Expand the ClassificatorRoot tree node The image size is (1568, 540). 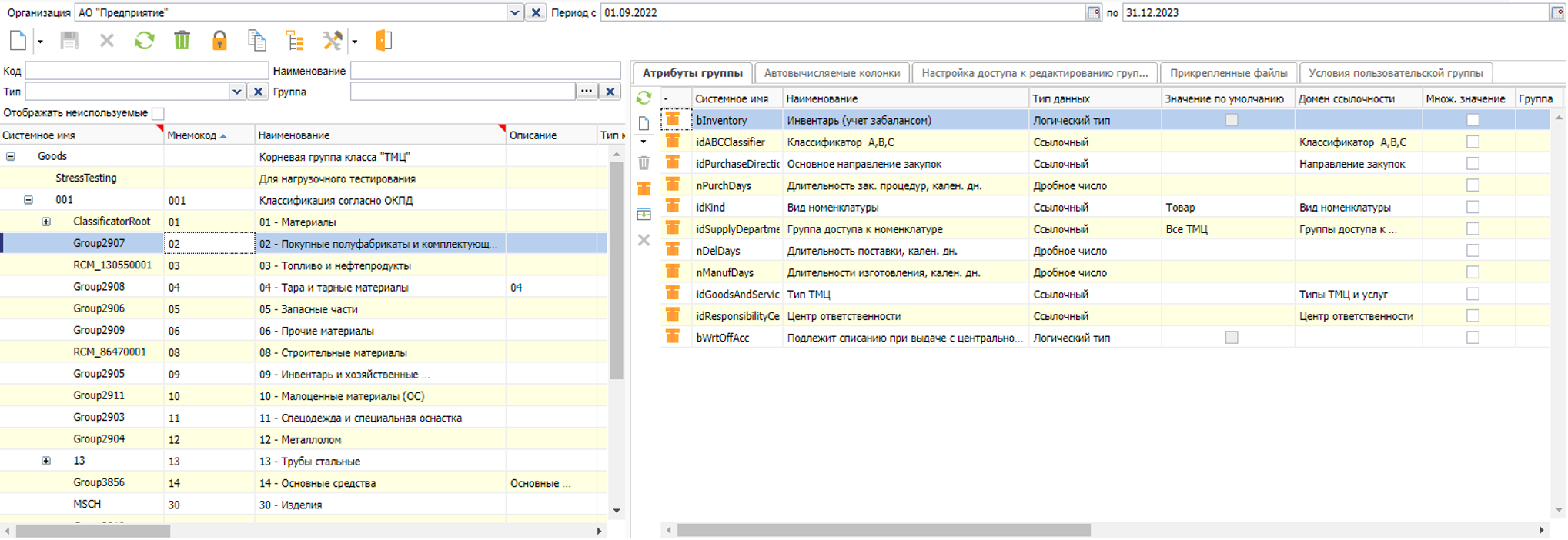point(46,222)
